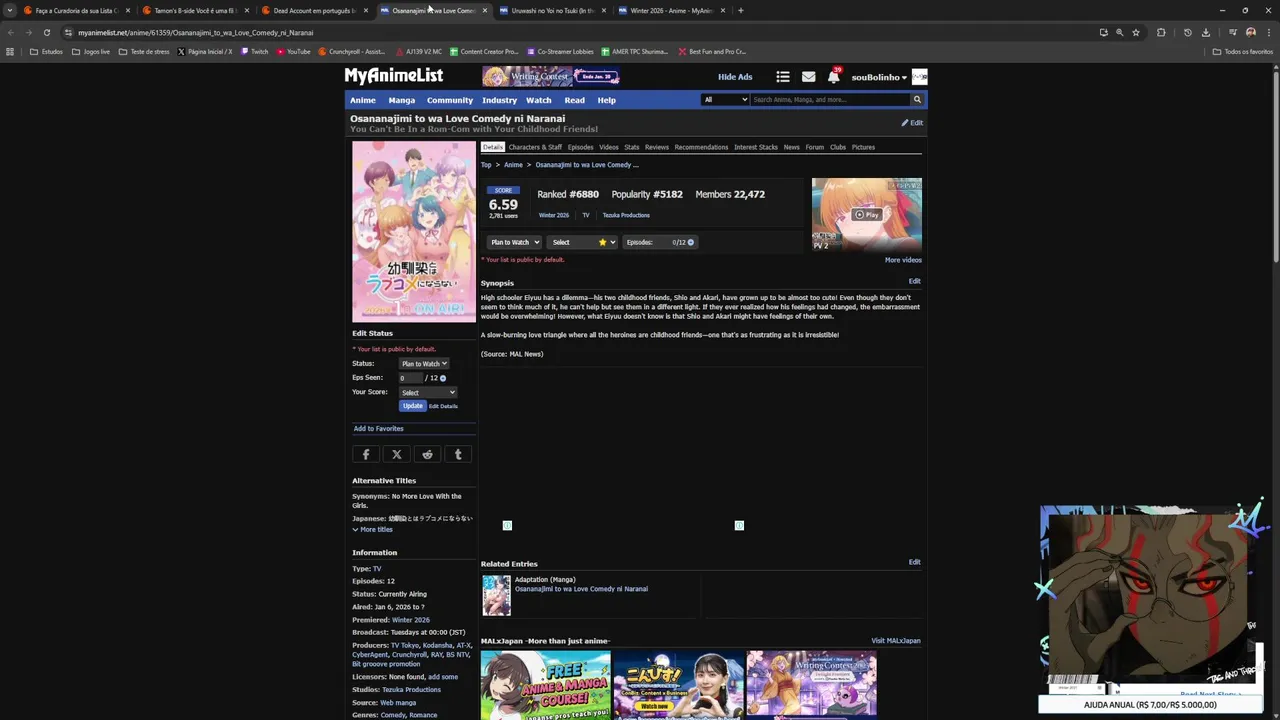This screenshot has height=720, width=1280.
Task: Click the Search Anime, Manga search field
Action: coord(829,100)
